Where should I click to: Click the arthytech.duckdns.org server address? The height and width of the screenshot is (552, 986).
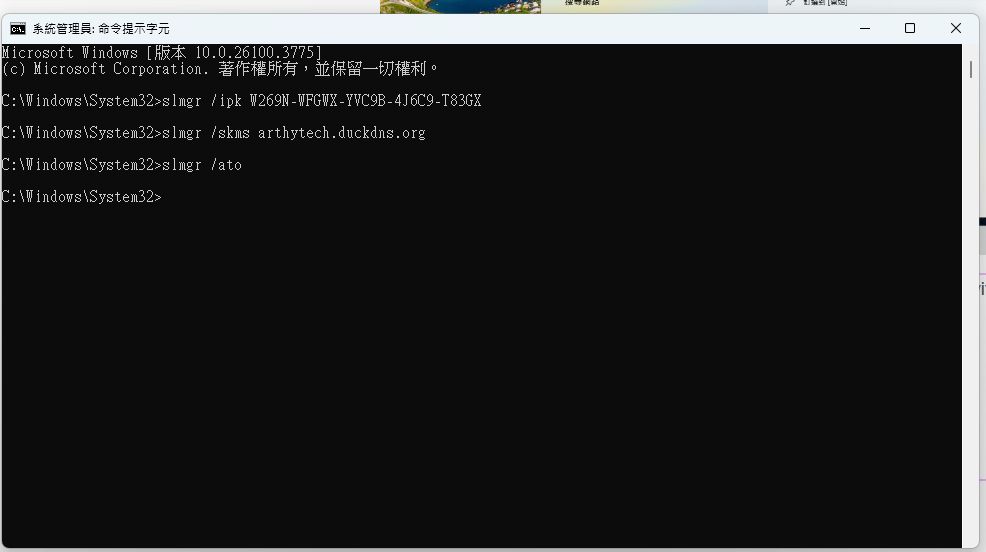pyautogui.click(x=341, y=133)
